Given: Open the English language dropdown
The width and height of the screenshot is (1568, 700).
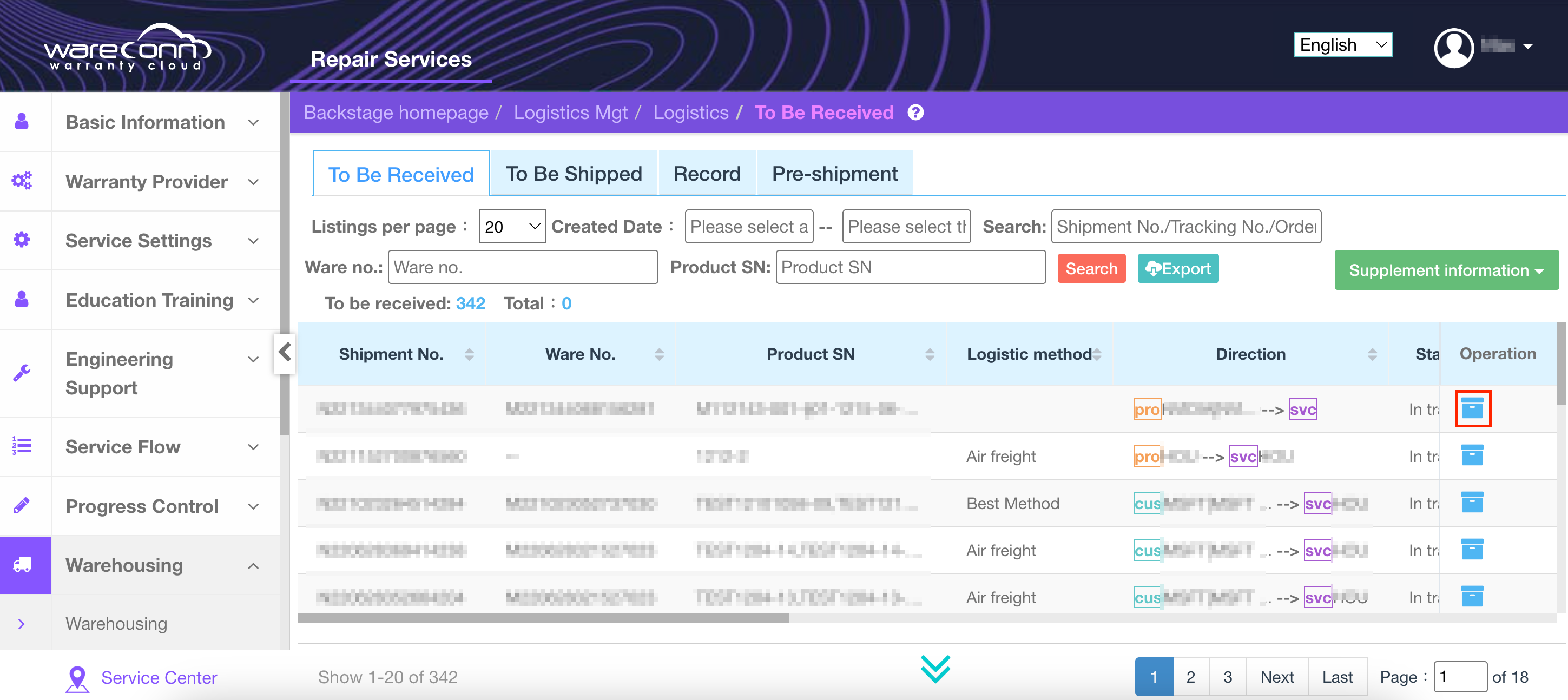Looking at the screenshot, I should tap(1342, 45).
